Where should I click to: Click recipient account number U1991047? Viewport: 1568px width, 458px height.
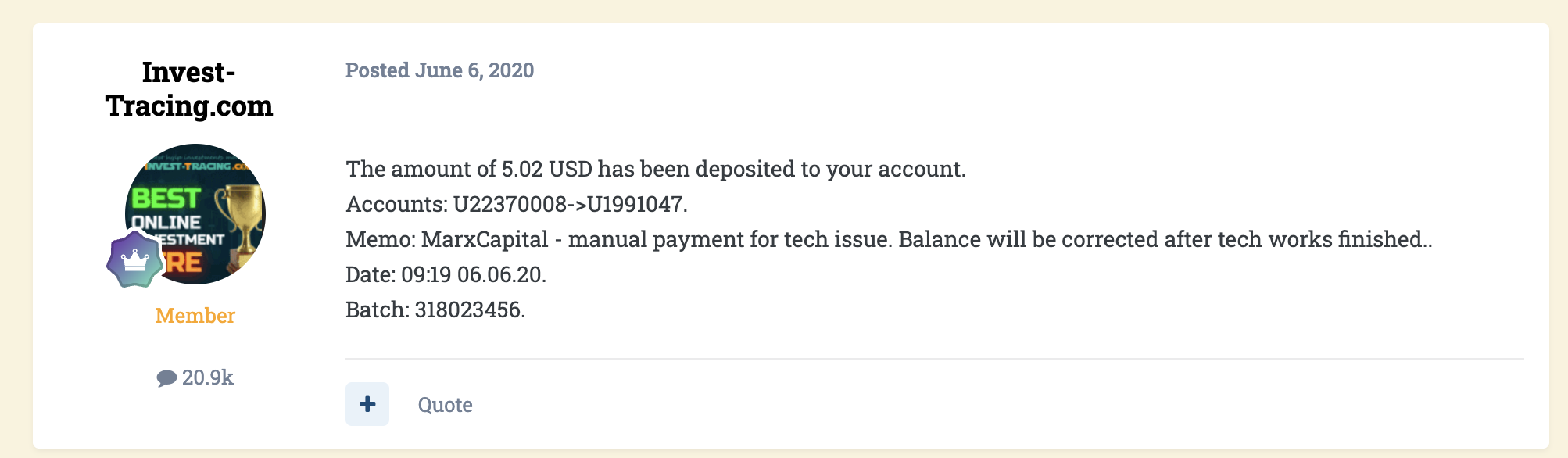pyautogui.click(x=635, y=205)
